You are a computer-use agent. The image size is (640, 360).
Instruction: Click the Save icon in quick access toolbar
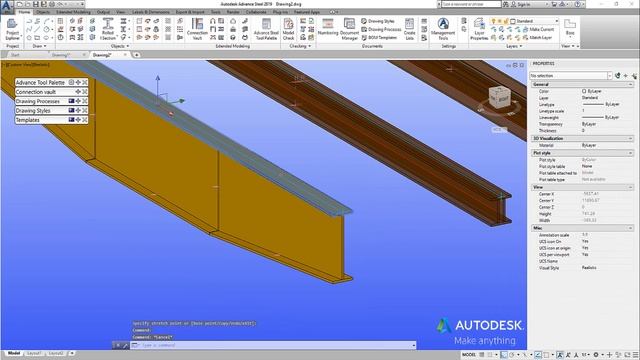(36, 4)
